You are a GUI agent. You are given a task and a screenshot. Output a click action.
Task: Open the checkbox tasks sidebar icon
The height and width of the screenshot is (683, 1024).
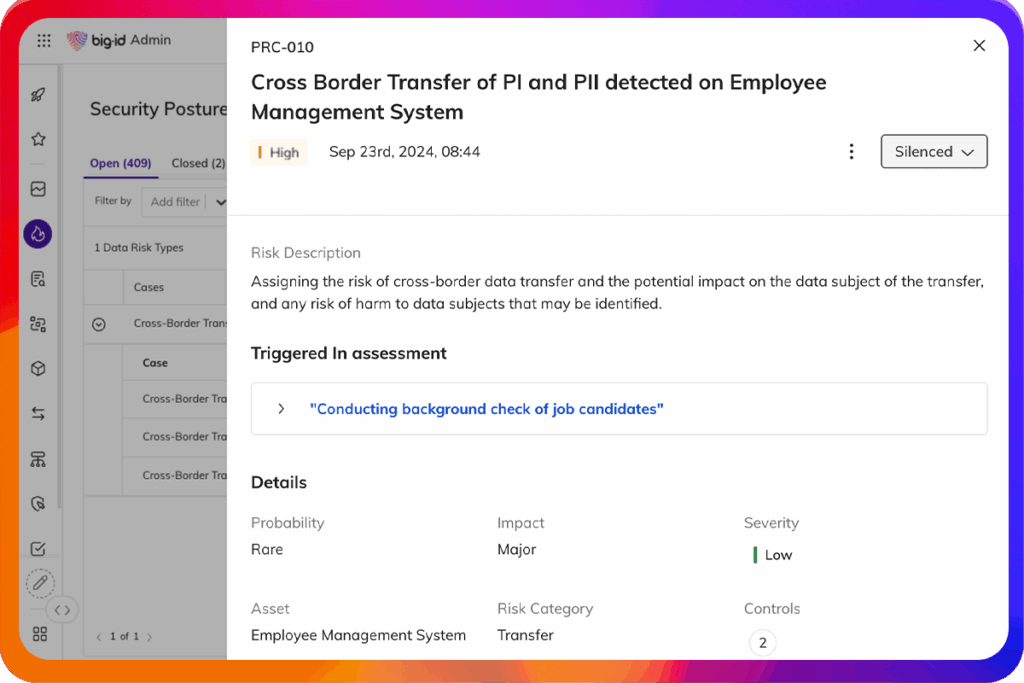38,548
